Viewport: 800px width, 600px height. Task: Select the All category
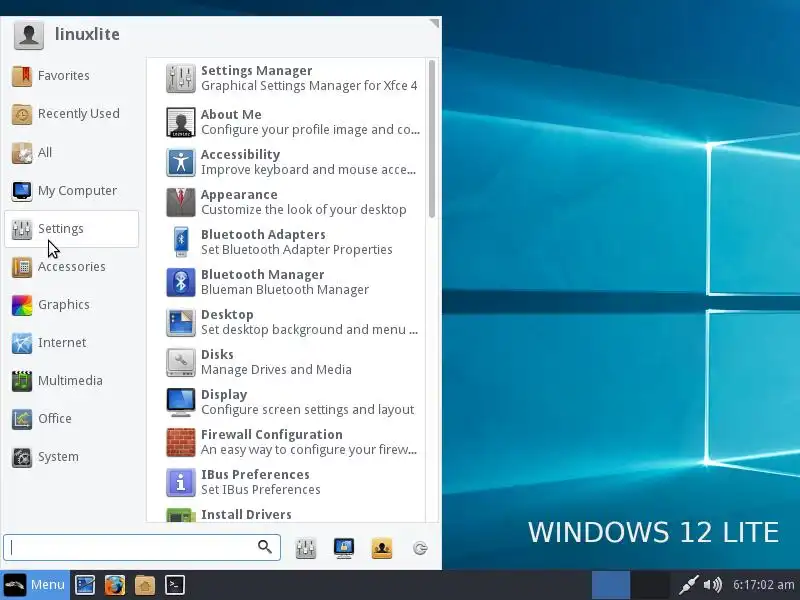click(71, 153)
